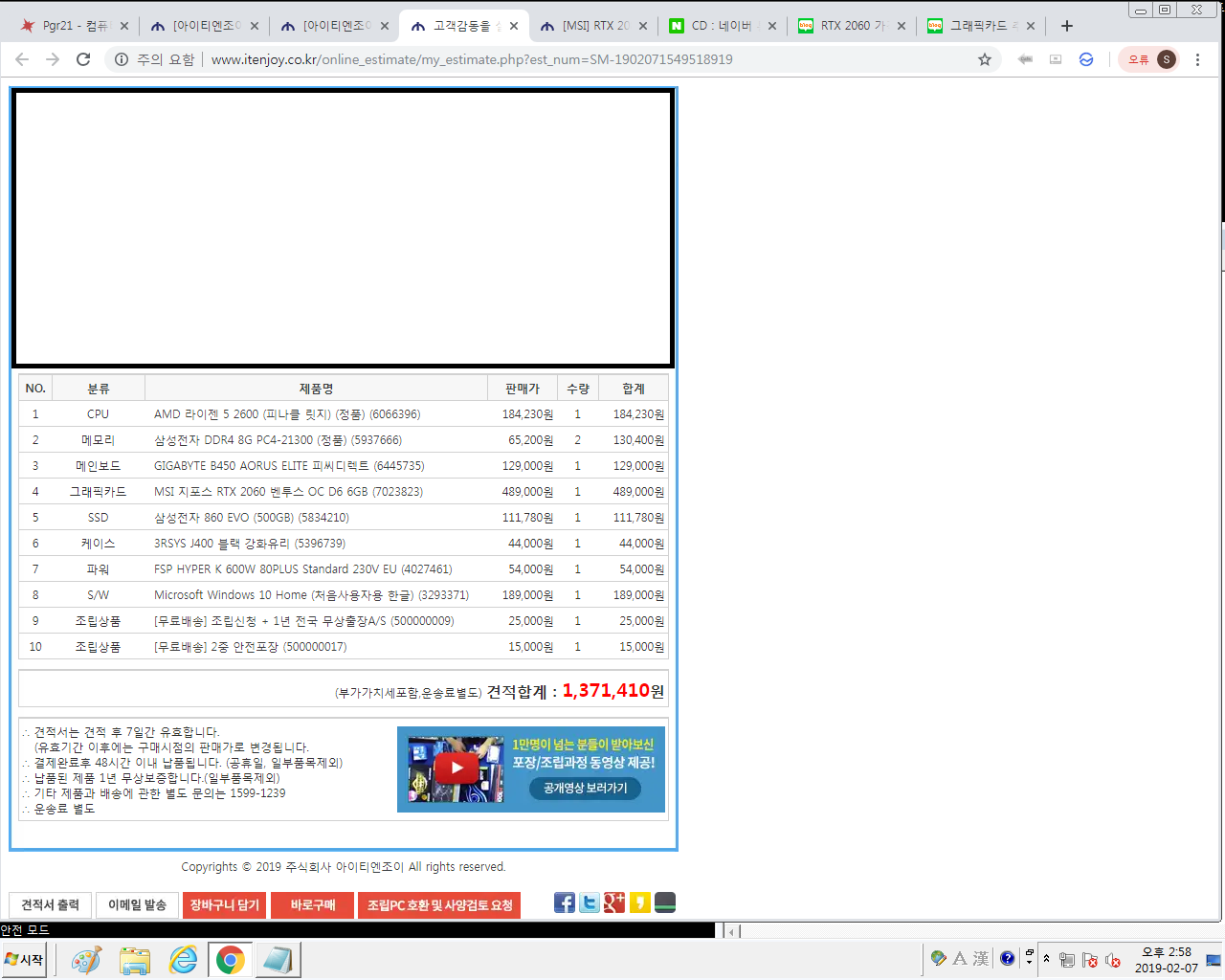Reload the current estimate page
1225x980 pixels.
(83, 59)
